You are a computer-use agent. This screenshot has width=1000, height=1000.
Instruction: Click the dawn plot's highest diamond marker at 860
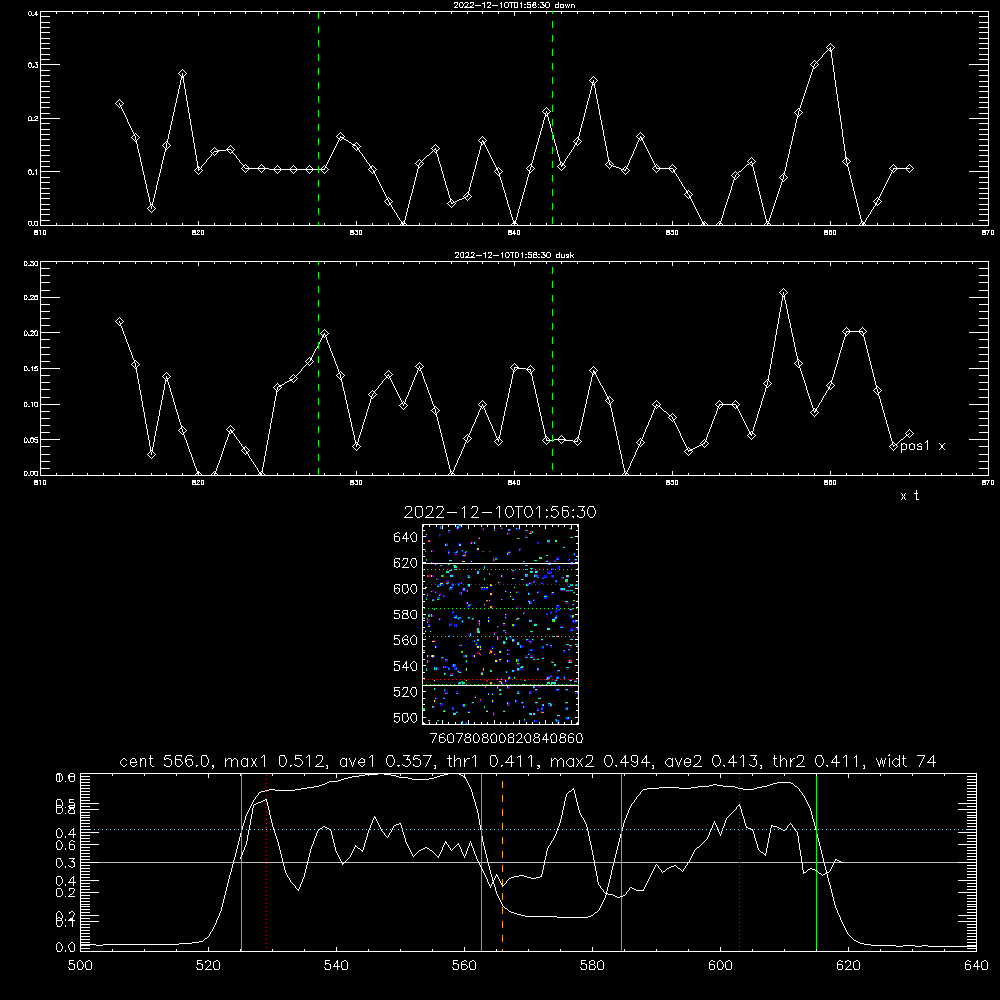830,48
